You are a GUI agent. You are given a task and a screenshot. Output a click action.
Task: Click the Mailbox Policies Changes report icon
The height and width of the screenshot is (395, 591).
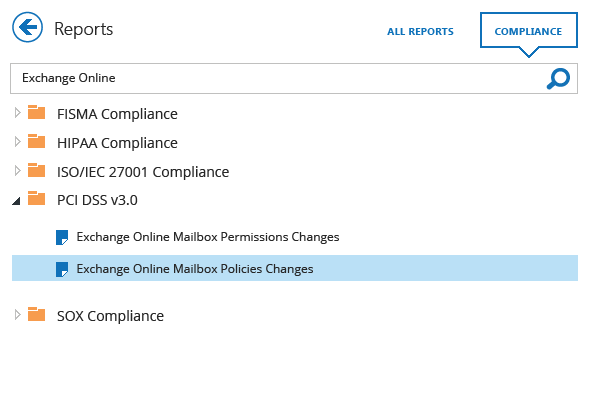pos(62,269)
